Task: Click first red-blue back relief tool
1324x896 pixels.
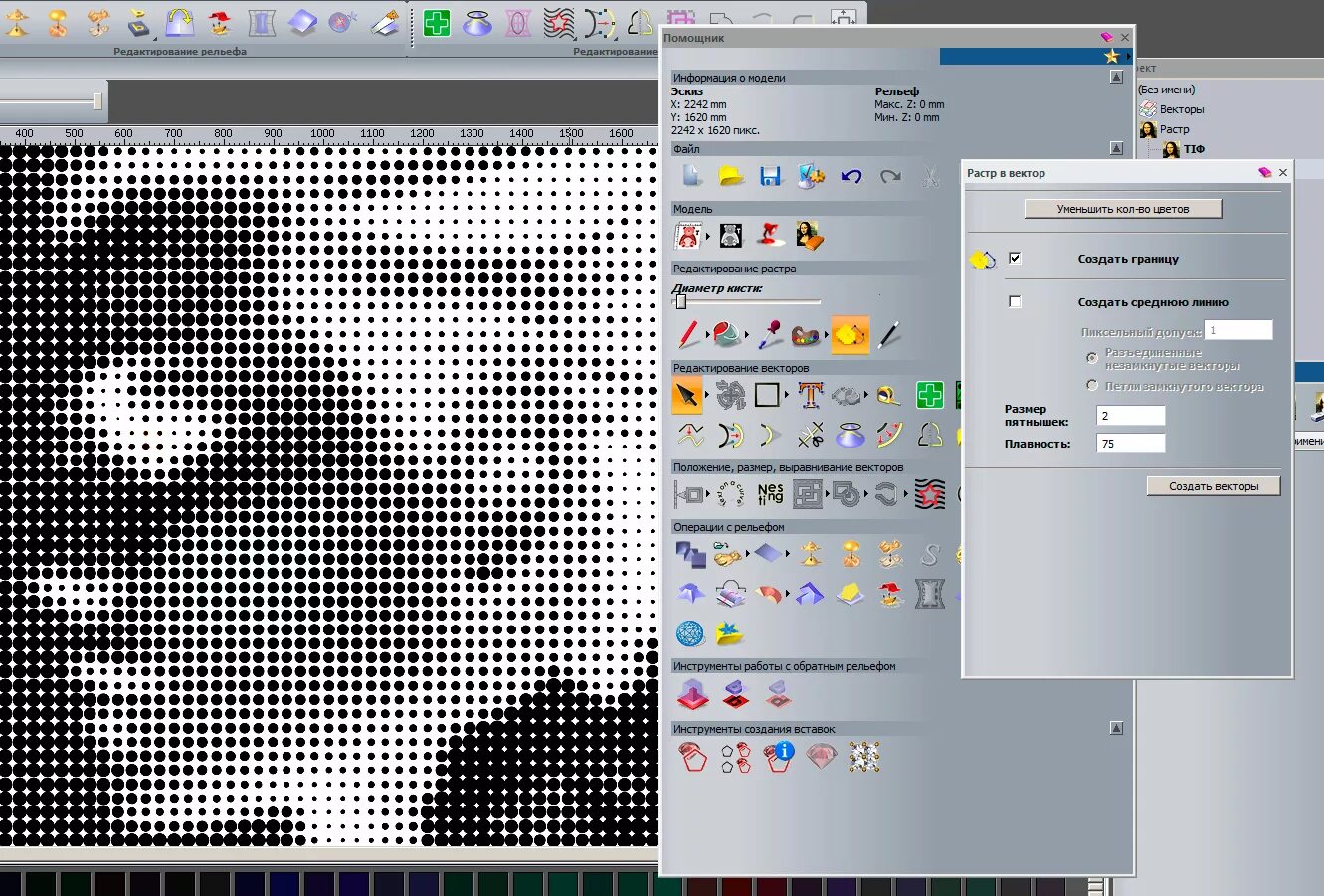Action: pos(691,693)
